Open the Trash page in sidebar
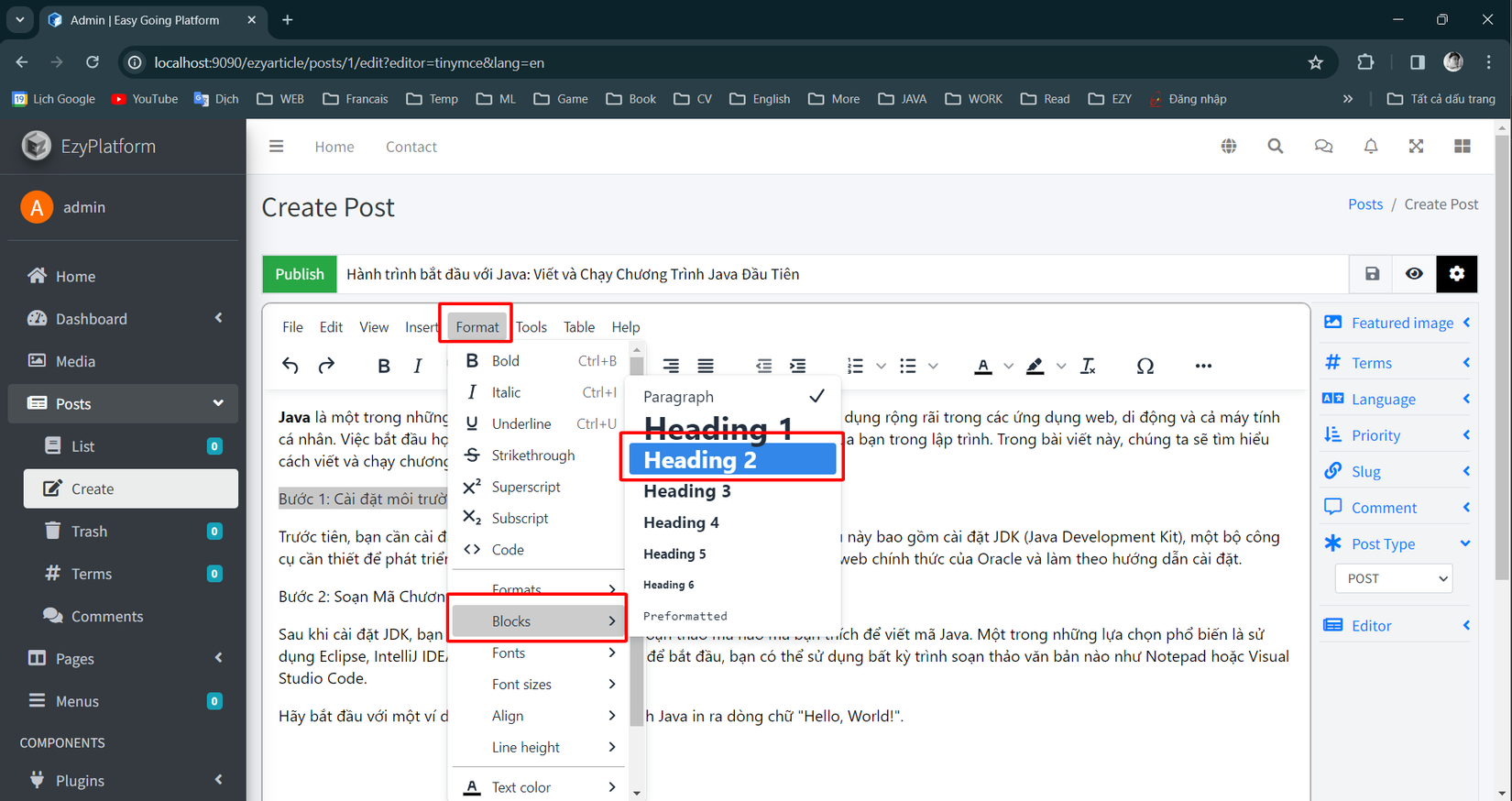Viewport: 1512px width, 801px height. 131,532
